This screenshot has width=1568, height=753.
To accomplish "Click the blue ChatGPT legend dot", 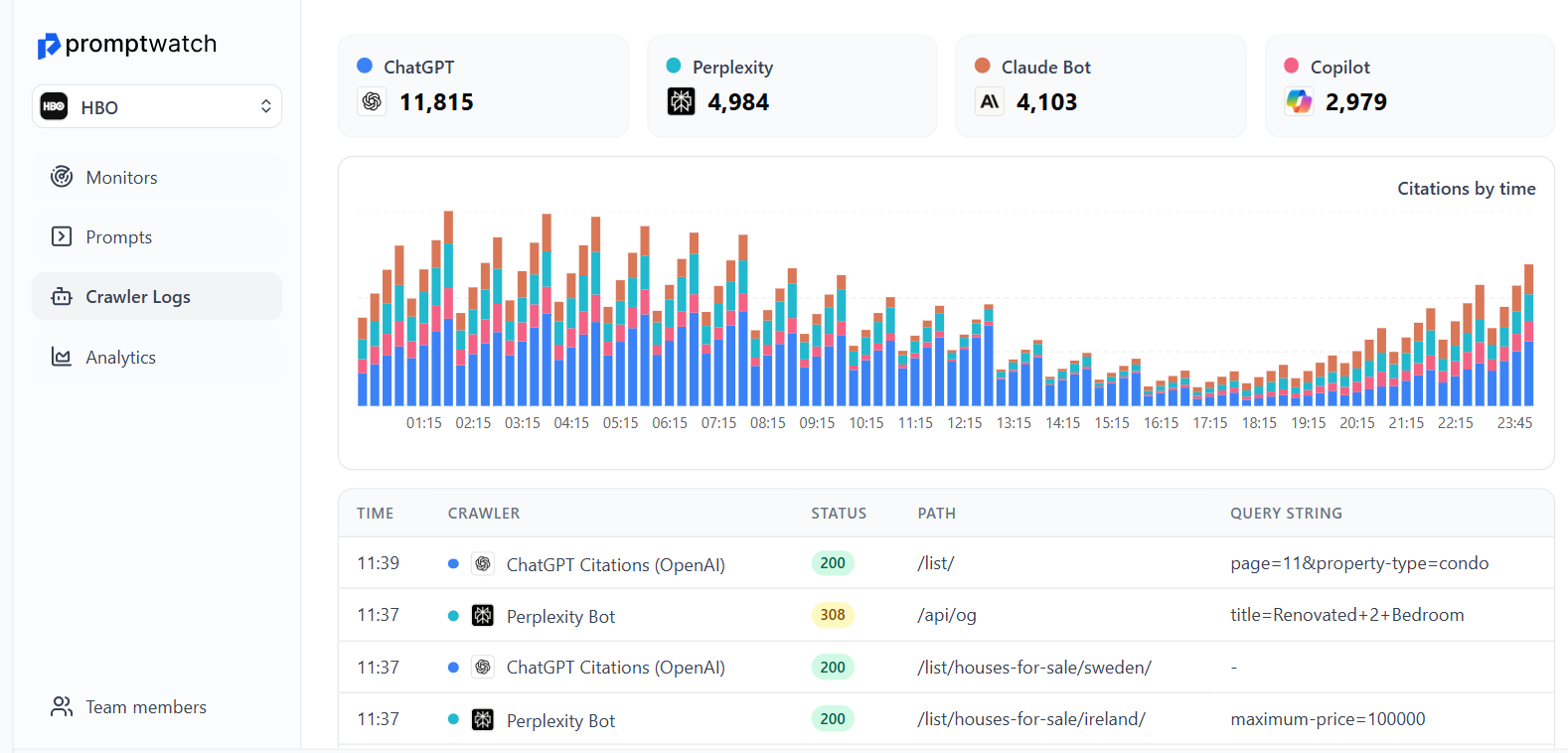I will coord(365,66).
